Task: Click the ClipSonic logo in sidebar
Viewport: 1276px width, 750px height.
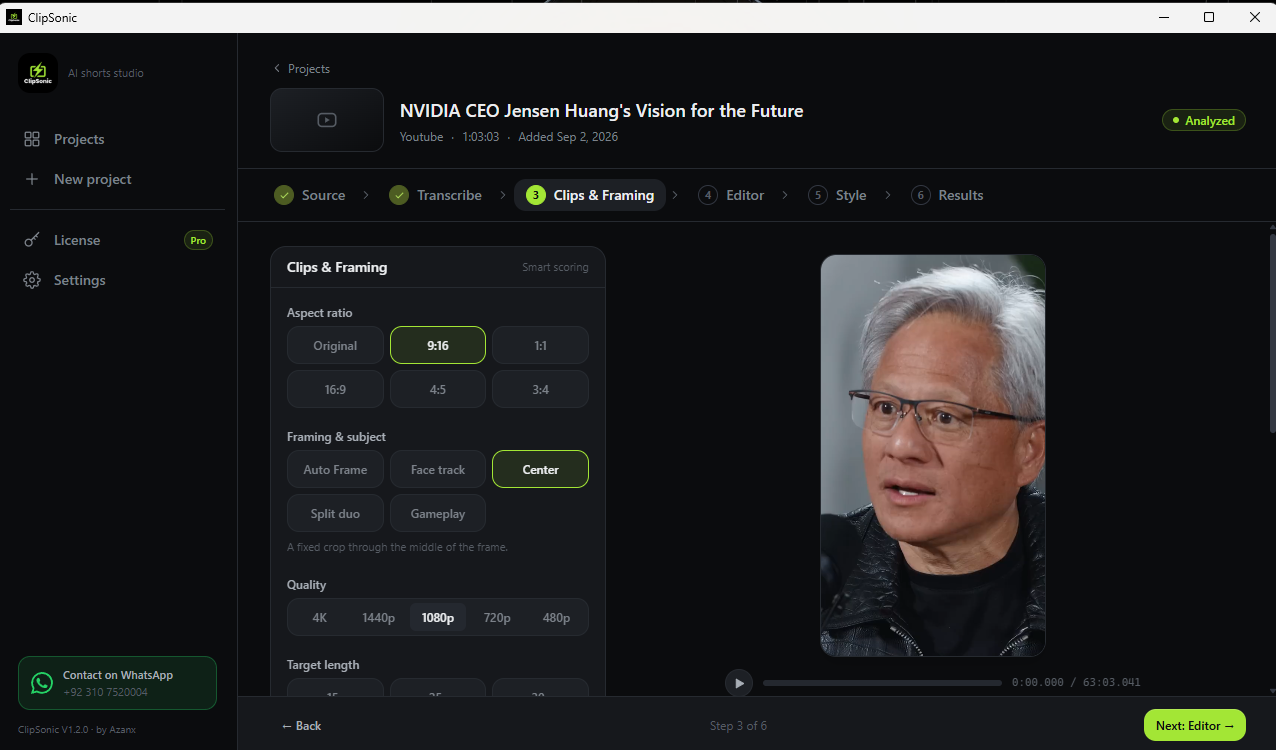Action: (38, 73)
